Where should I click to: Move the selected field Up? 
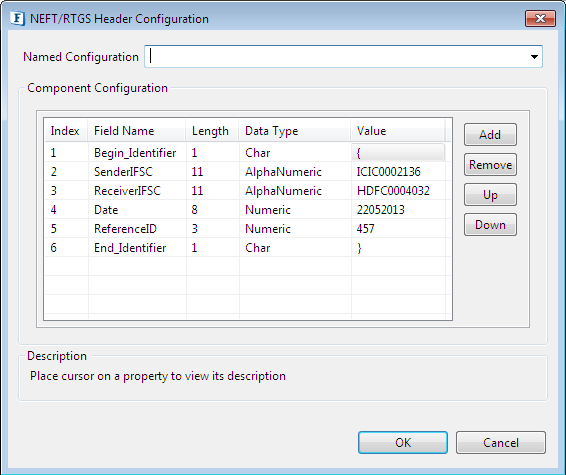coord(490,195)
